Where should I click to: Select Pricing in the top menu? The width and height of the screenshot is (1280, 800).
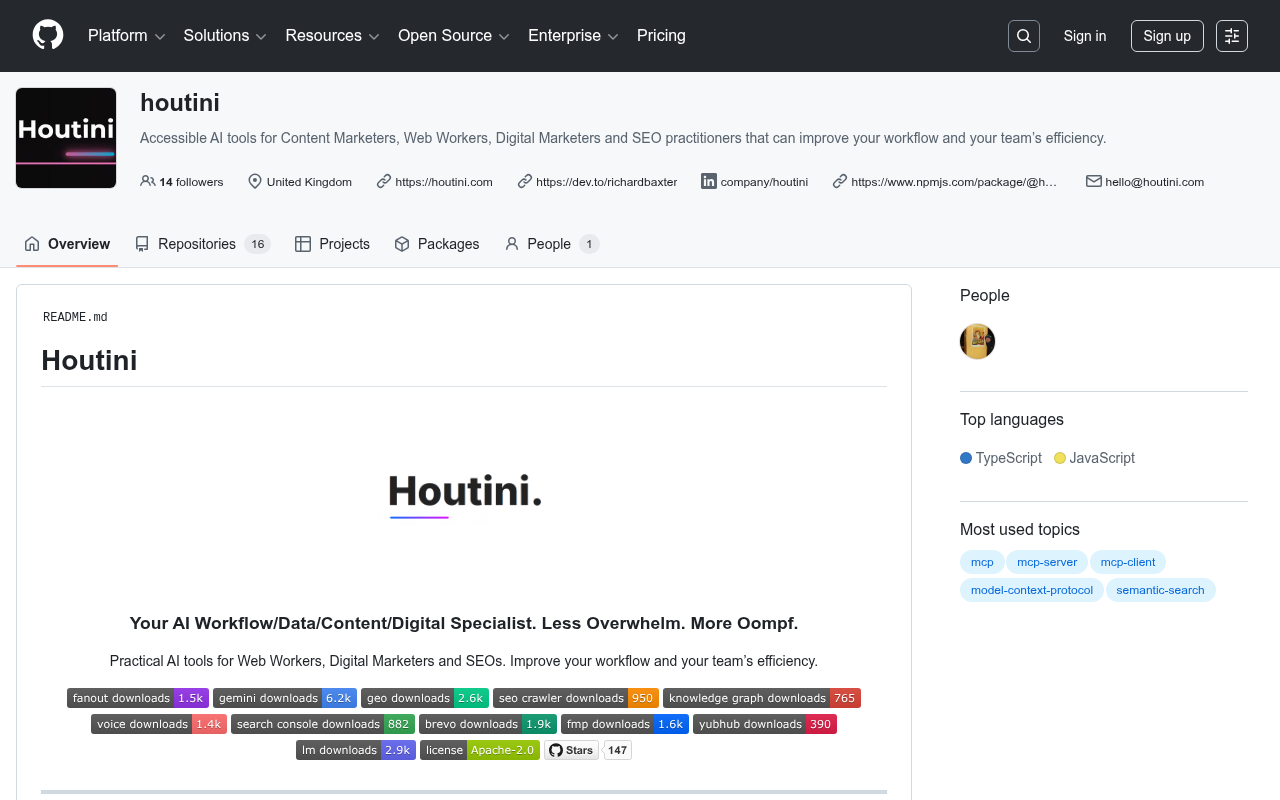coord(661,35)
